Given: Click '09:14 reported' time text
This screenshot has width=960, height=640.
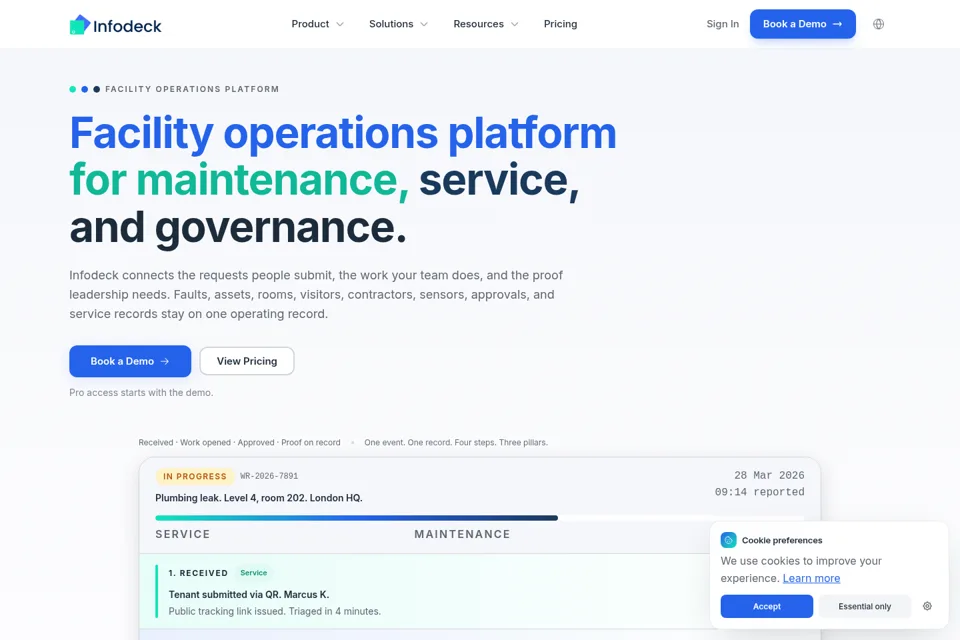Looking at the screenshot, I should [x=759, y=492].
